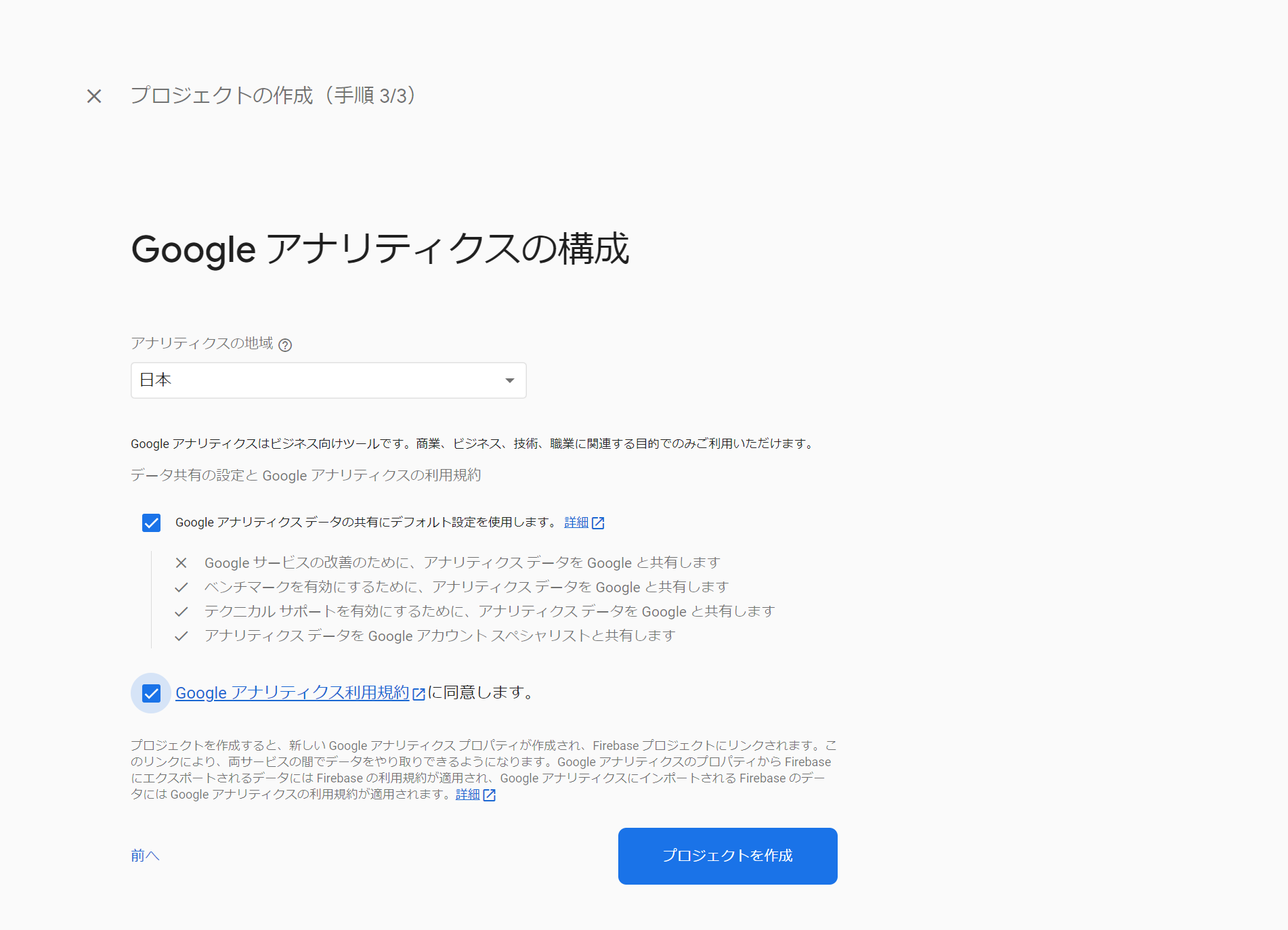Click the title プロジェクトの作成（手順 3/3）
Screen dimensions: 1288x930
click(x=273, y=95)
